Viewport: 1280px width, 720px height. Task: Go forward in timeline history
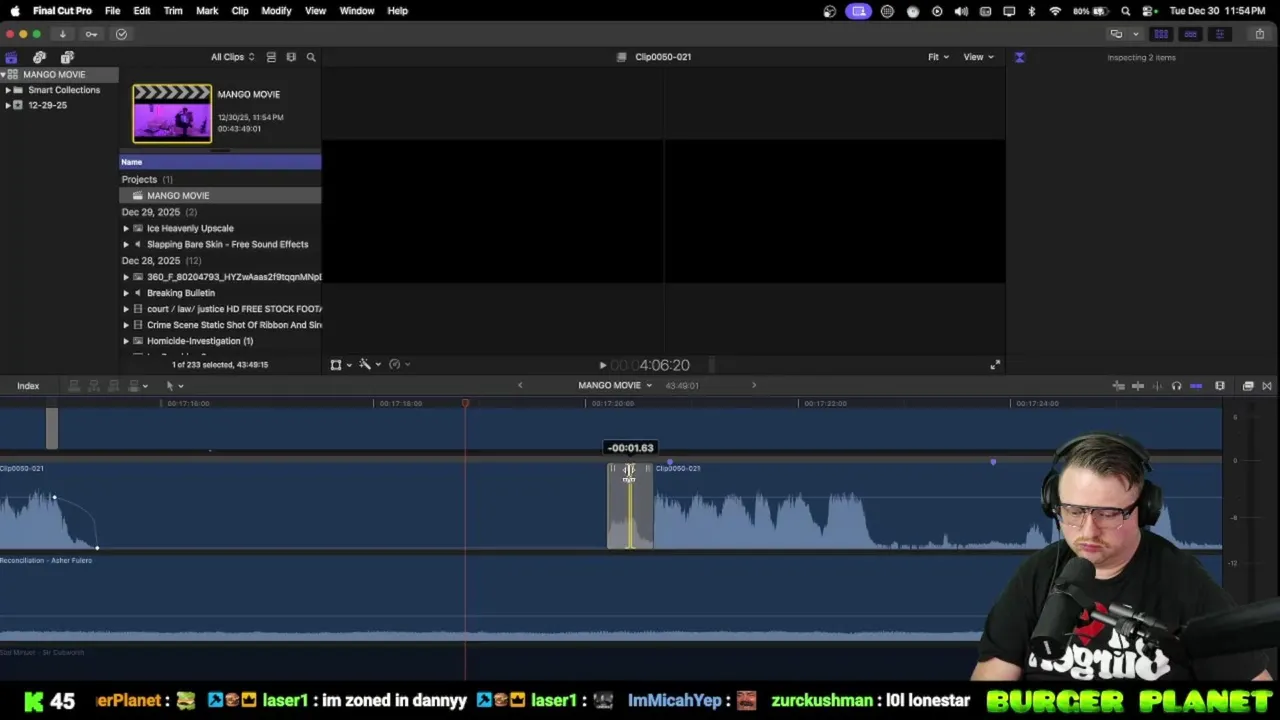[754, 386]
